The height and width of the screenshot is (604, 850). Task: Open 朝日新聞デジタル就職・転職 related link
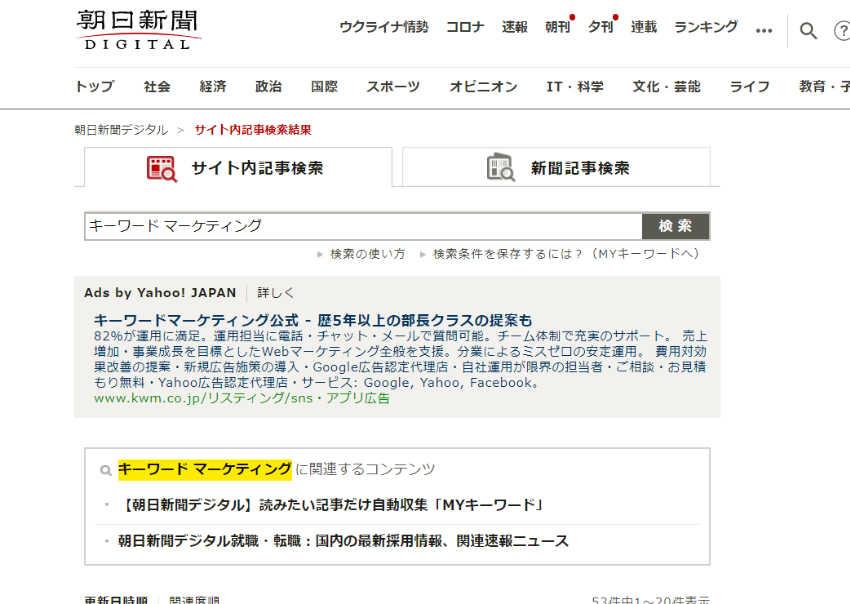343,541
